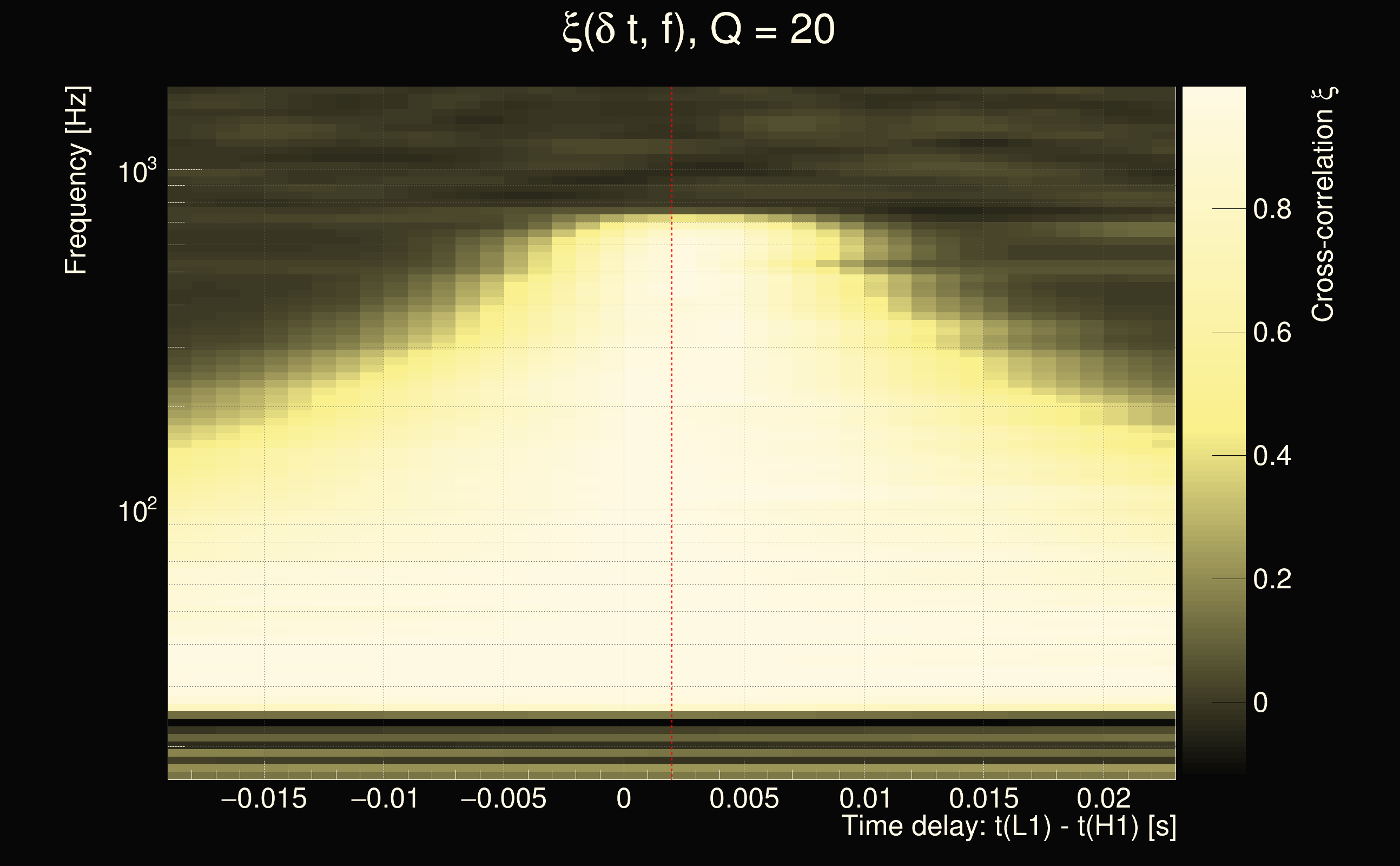The height and width of the screenshot is (866, 1400).
Task: Click the 0.005 time delay tick label
Action: point(744,799)
